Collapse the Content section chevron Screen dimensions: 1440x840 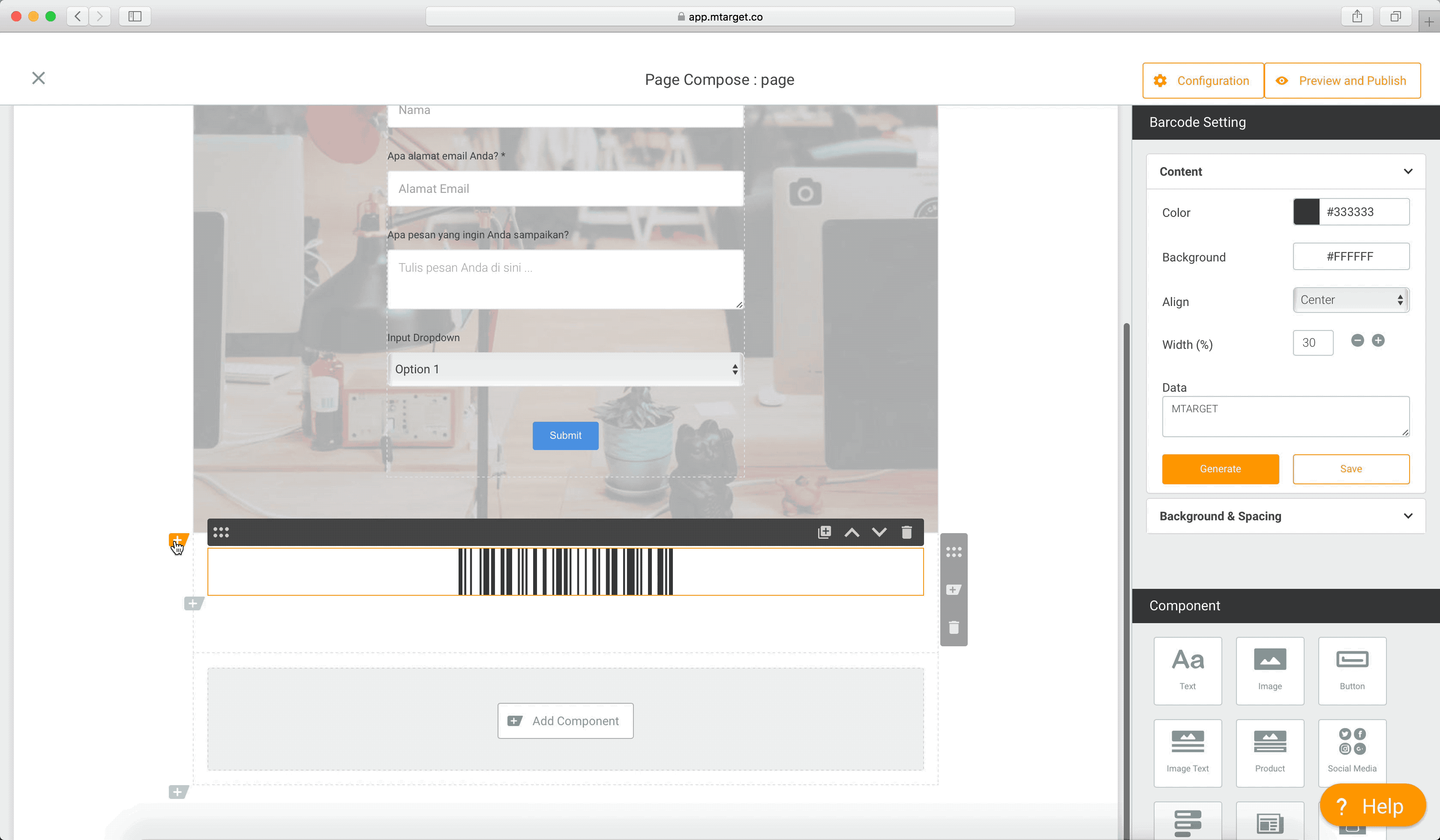click(x=1407, y=171)
